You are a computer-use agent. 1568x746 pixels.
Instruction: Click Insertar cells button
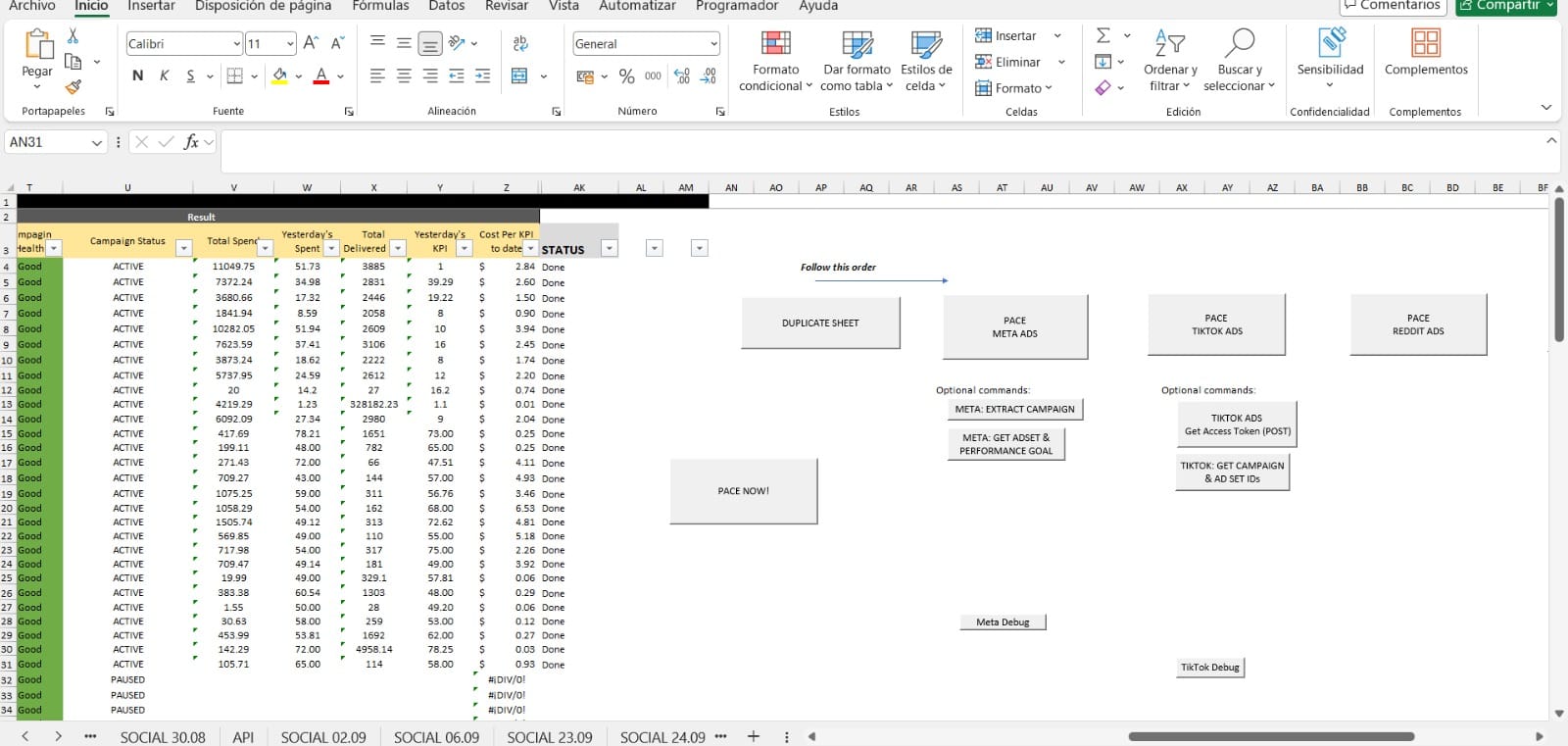1006,35
